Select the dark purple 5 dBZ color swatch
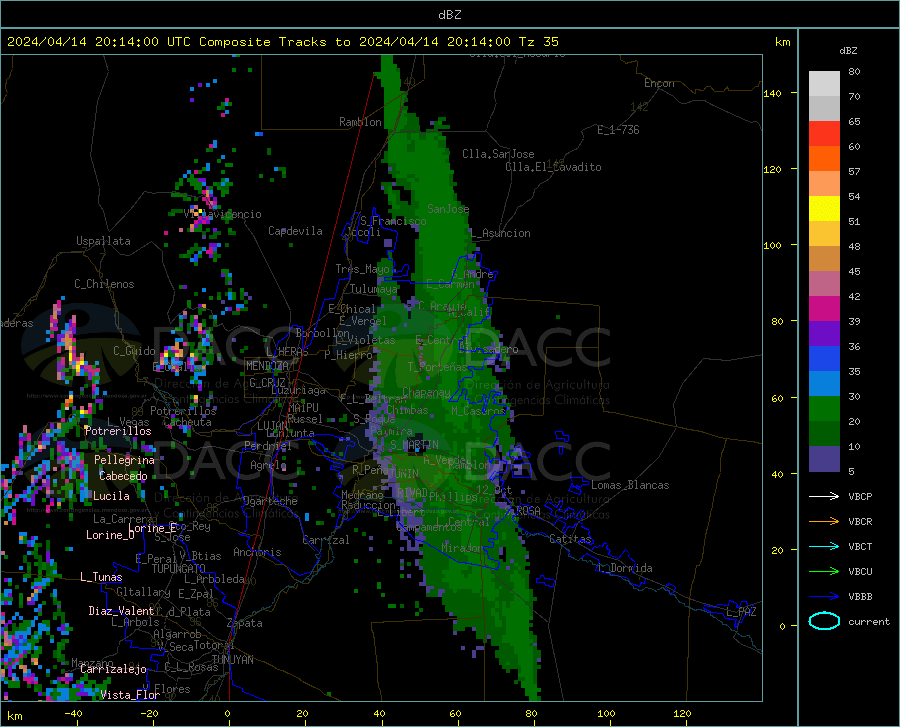Image resolution: width=900 pixels, height=727 pixels. (x=824, y=458)
